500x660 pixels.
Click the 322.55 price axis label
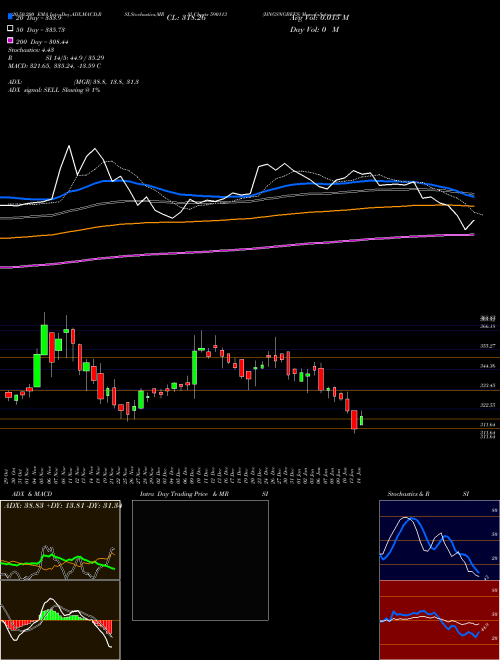click(x=487, y=405)
